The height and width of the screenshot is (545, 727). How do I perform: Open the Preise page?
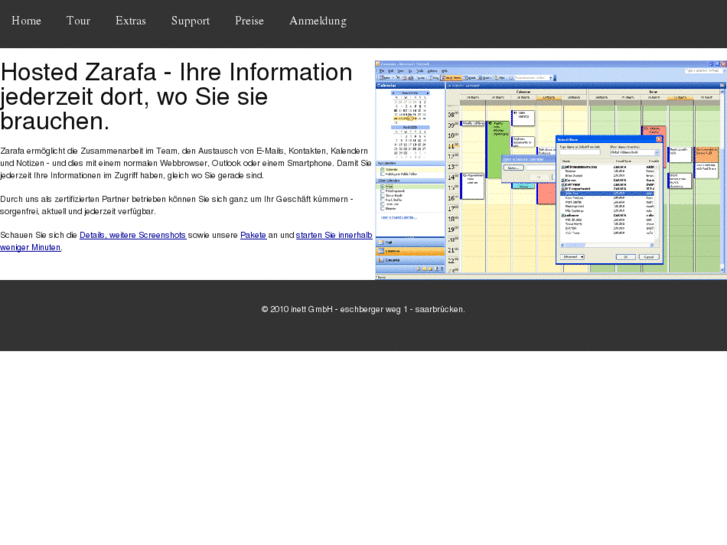point(249,21)
